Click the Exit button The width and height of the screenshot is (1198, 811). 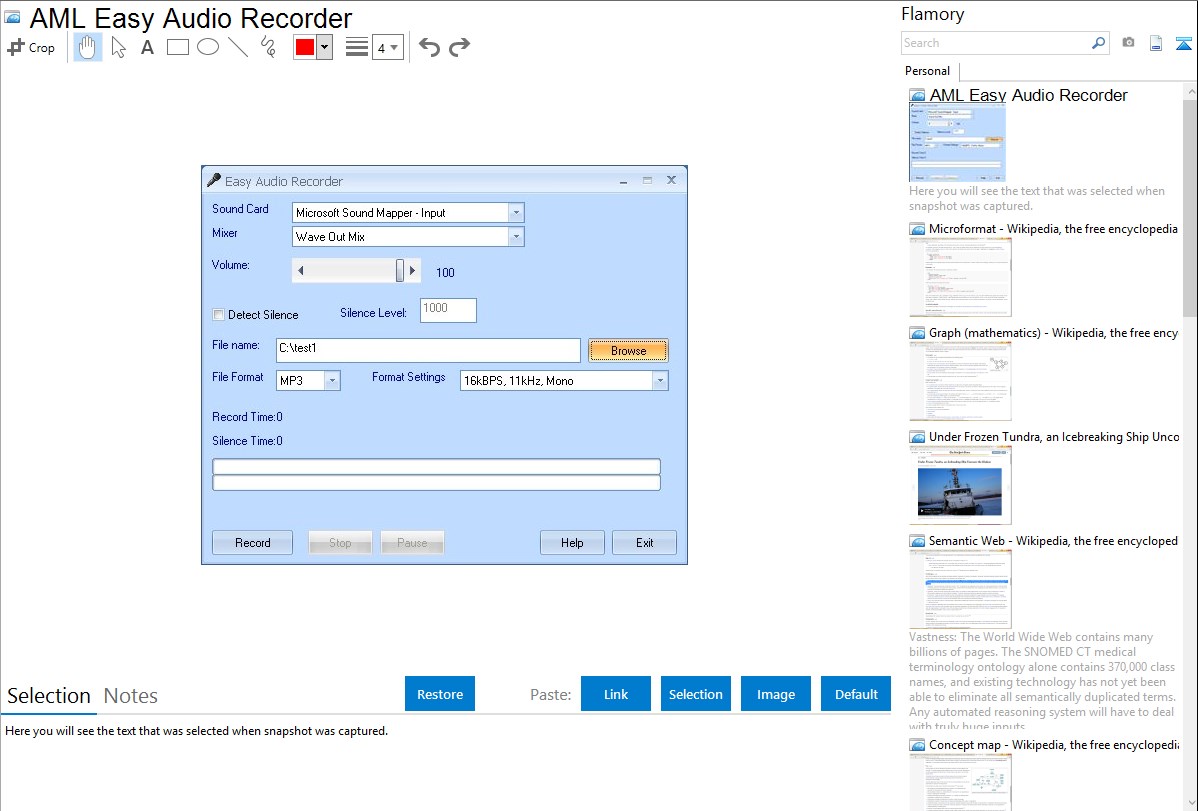(x=644, y=543)
